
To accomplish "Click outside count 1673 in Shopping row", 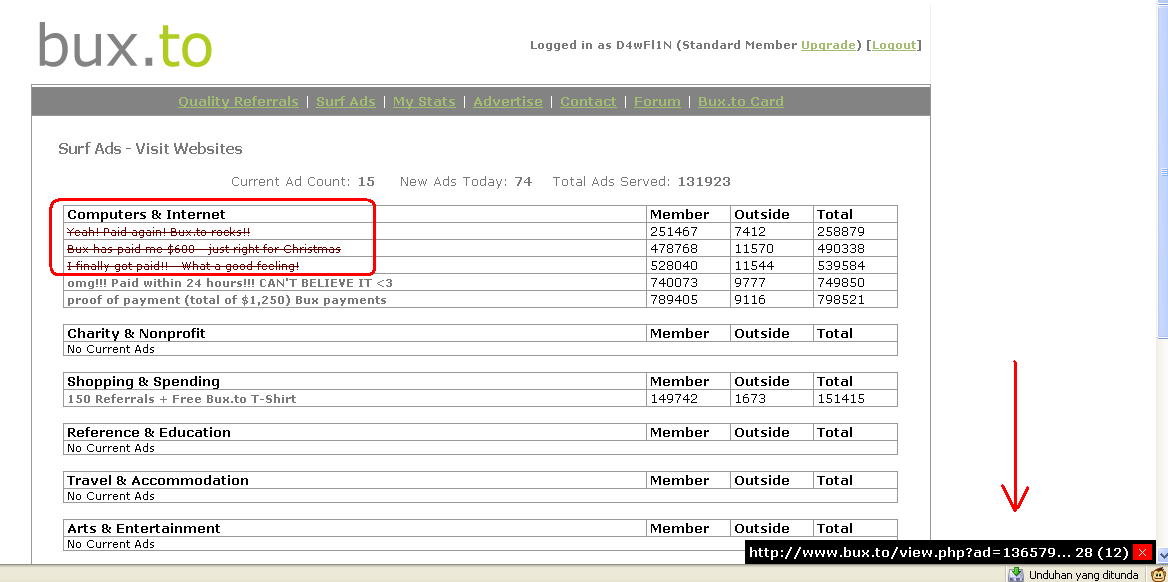I will pos(750,399).
